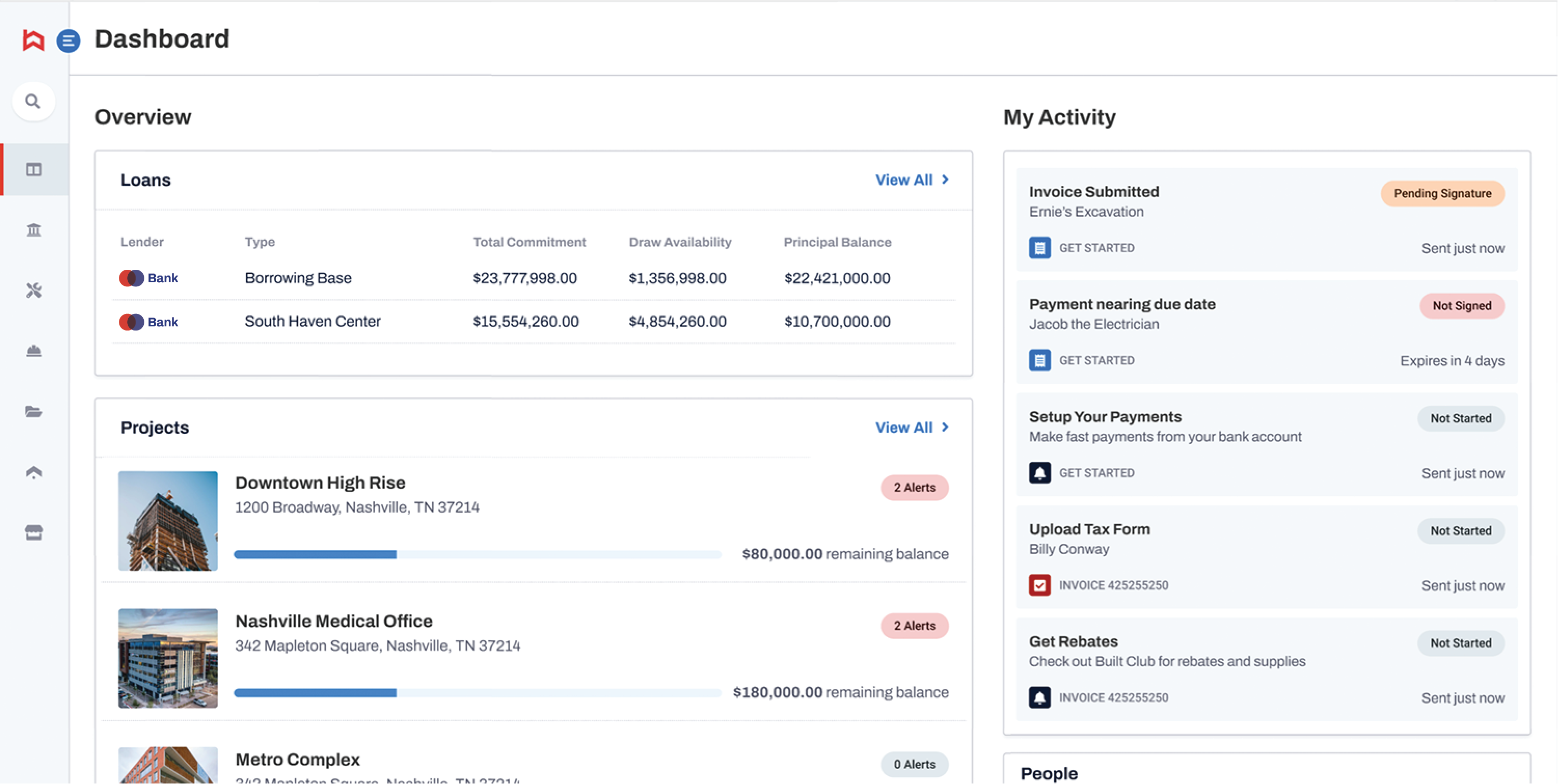Click the chevron next to Loans View All
This screenshot has width=1558, height=784.
pos(945,180)
